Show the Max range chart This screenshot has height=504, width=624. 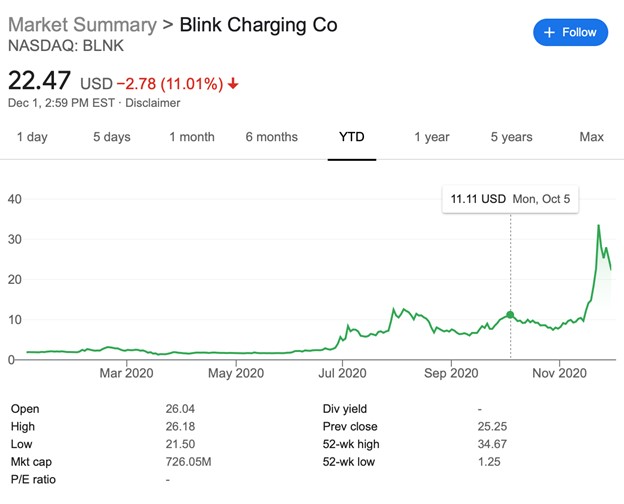(x=591, y=137)
